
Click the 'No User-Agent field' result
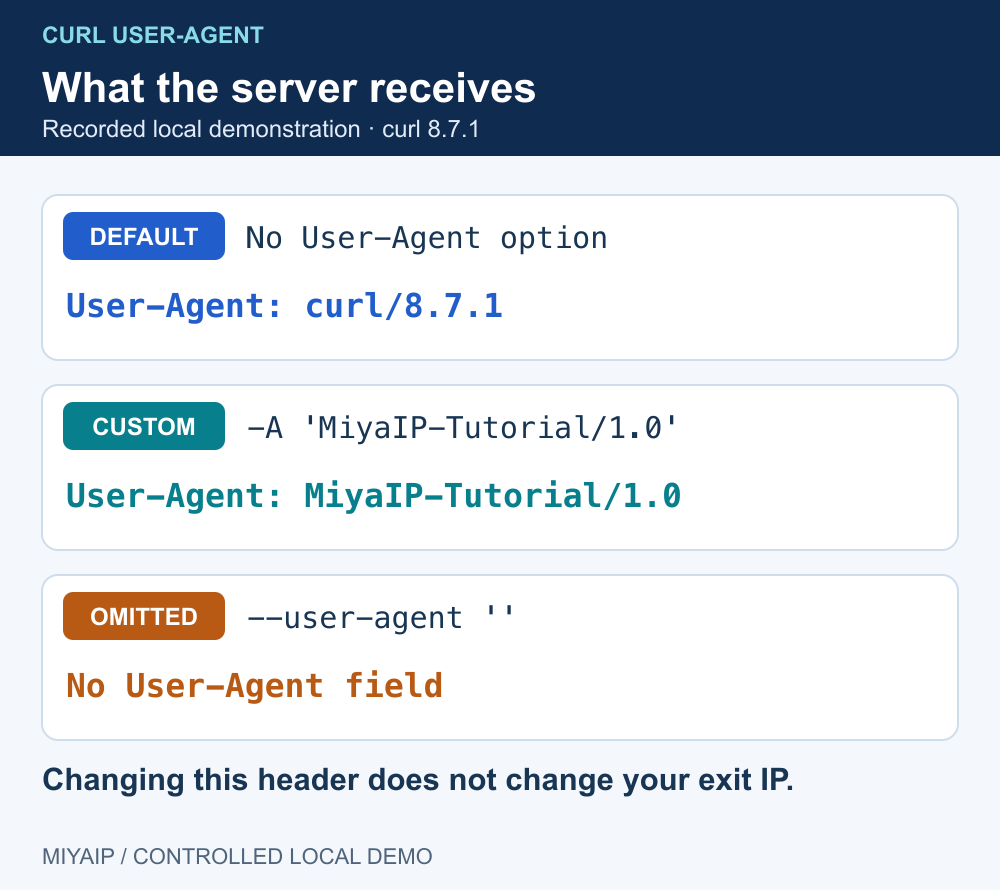(254, 686)
